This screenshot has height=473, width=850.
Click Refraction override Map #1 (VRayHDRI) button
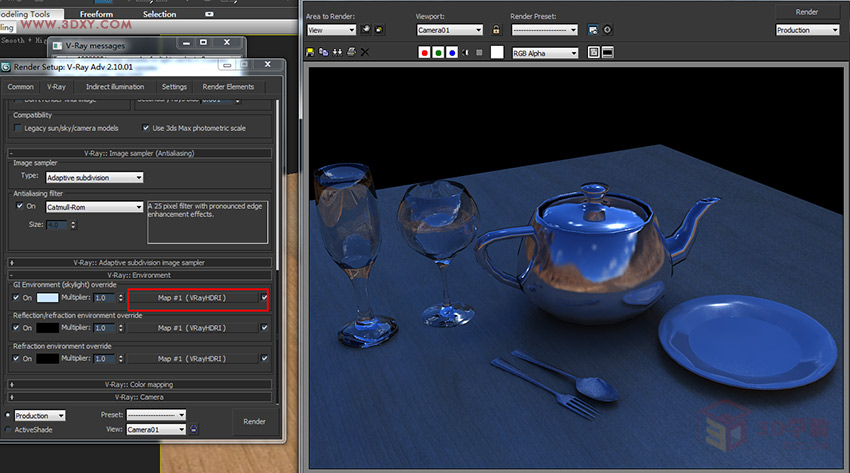tap(192, 359)
